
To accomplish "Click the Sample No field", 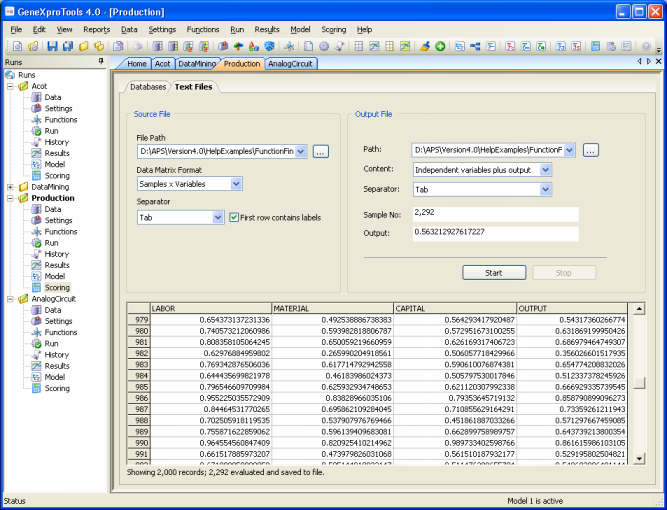I will (496, 214).
